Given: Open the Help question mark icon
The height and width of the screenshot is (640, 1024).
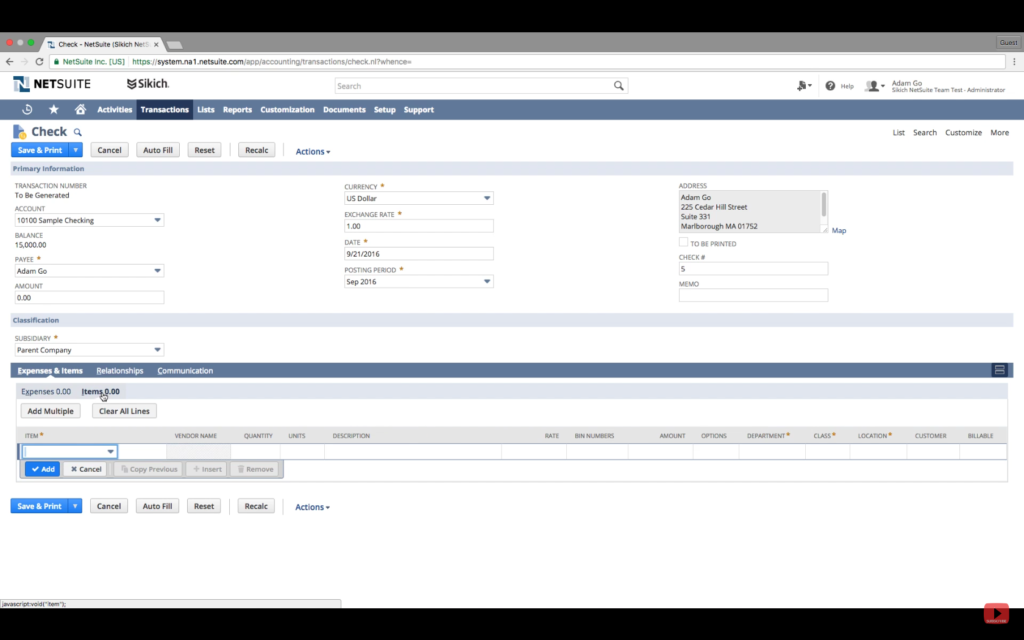Looking at the screenshot, I should [830, 86].
